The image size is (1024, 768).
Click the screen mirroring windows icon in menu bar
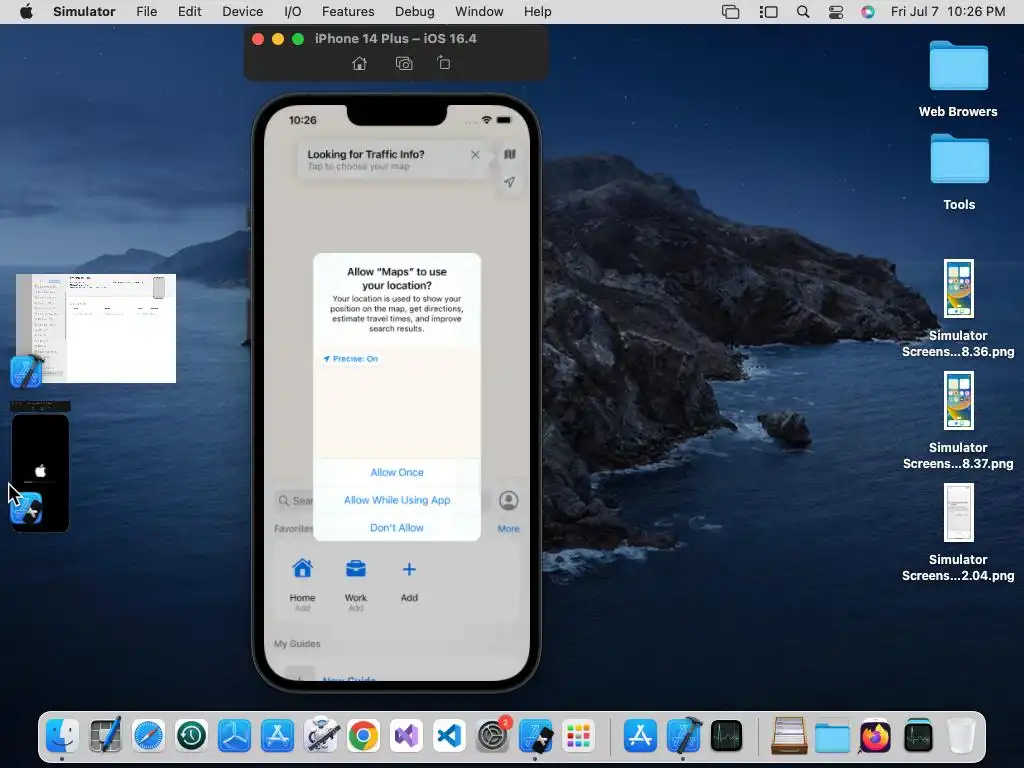(731, 12)
